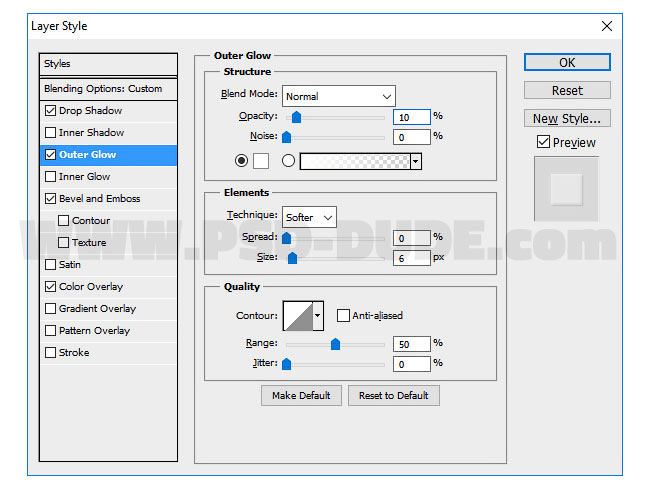650x489 pixels.
Task: Click the Reset button
Action: 567,90
